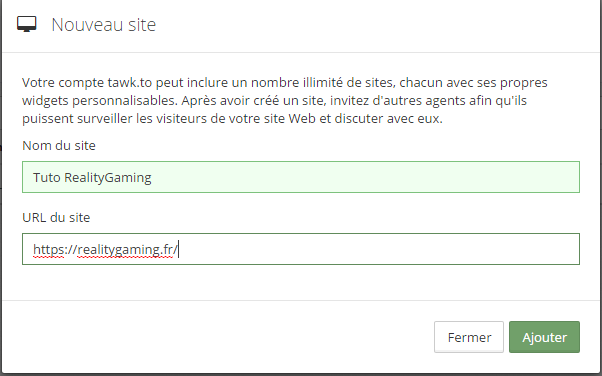Click the underlined https in the URL field
Image resolution: width=602 pixels, height=376 pixels.
tap(48, 250)
